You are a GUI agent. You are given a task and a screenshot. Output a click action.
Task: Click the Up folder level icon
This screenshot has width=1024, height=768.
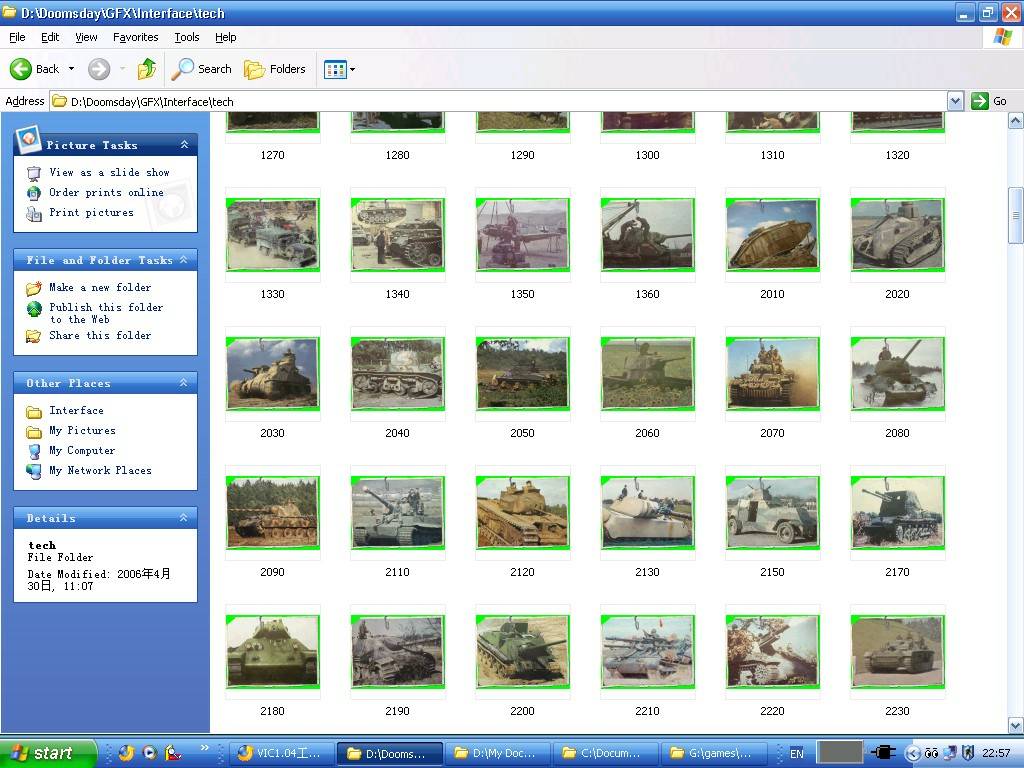pyautogui.click(x=147, y=69)
